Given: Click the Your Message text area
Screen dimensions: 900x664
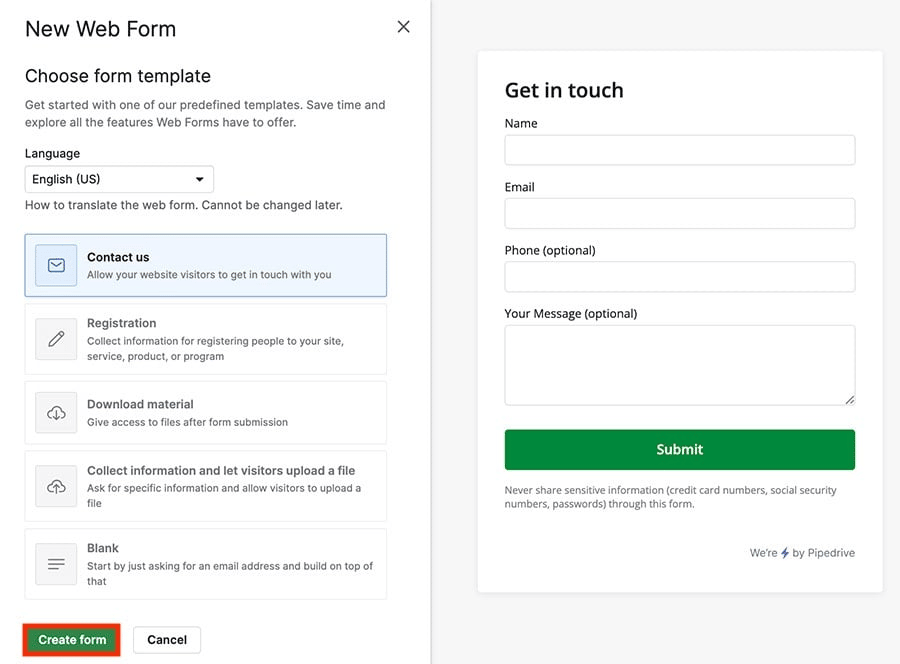Looking at the screenshot, I should pos(679,364).
